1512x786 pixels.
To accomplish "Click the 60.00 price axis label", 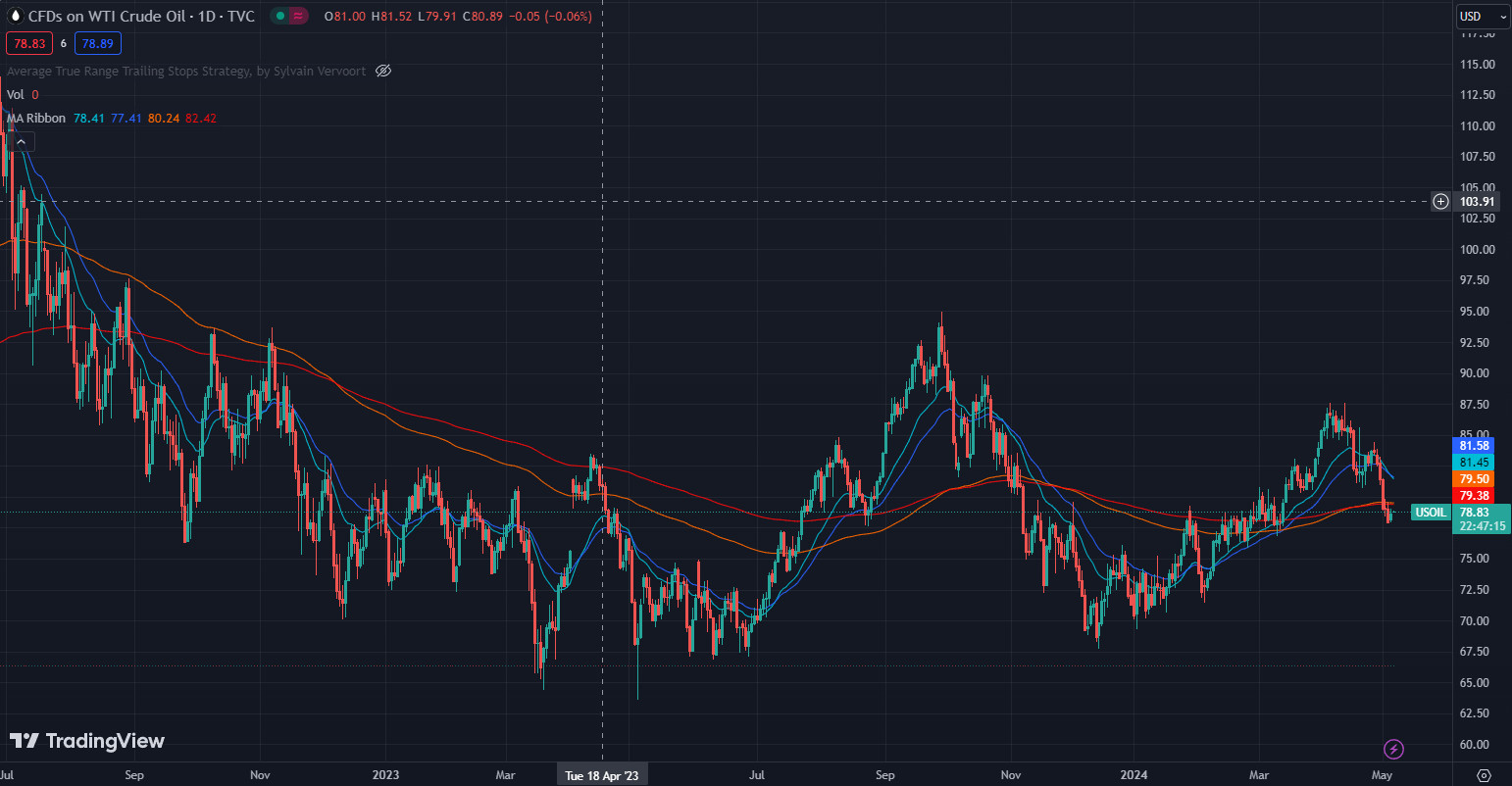I will 1477,744.
